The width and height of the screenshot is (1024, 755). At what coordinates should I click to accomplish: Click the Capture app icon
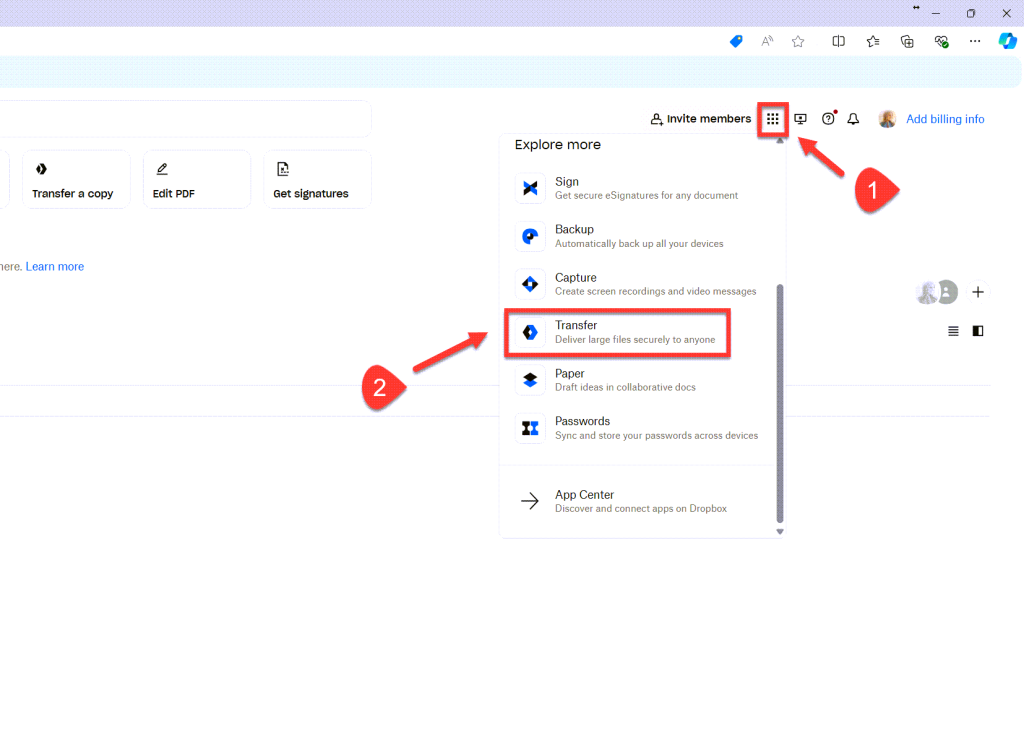530,284
